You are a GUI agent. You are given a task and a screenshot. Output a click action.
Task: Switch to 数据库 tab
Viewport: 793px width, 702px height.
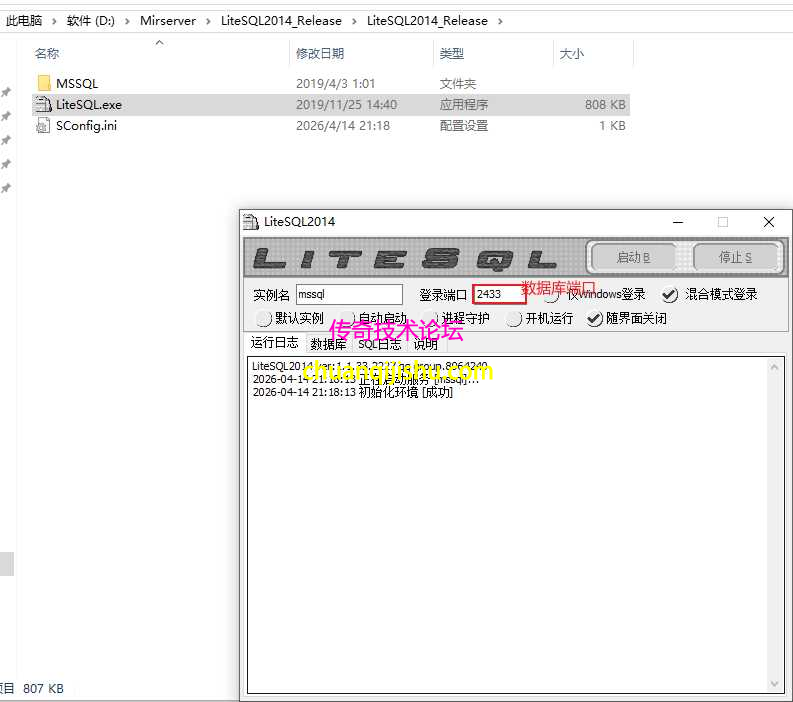(x=328, y=344)
